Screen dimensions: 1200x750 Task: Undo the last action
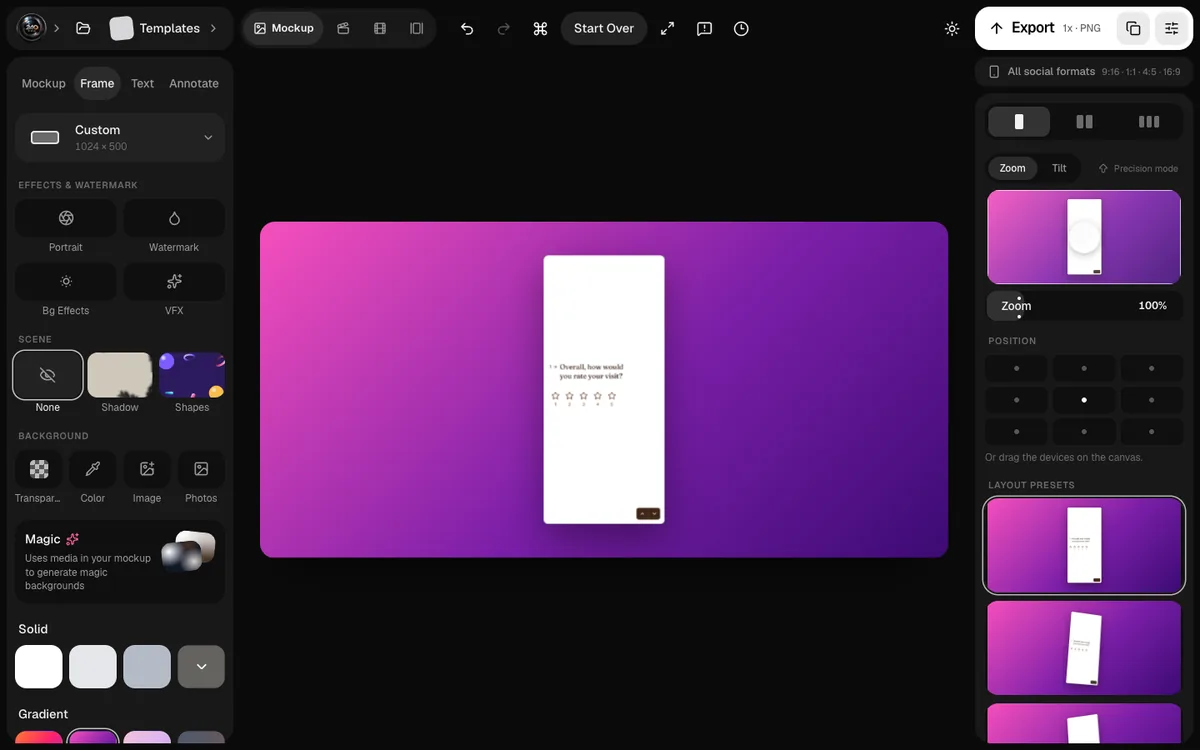click(x=467, y=28)
